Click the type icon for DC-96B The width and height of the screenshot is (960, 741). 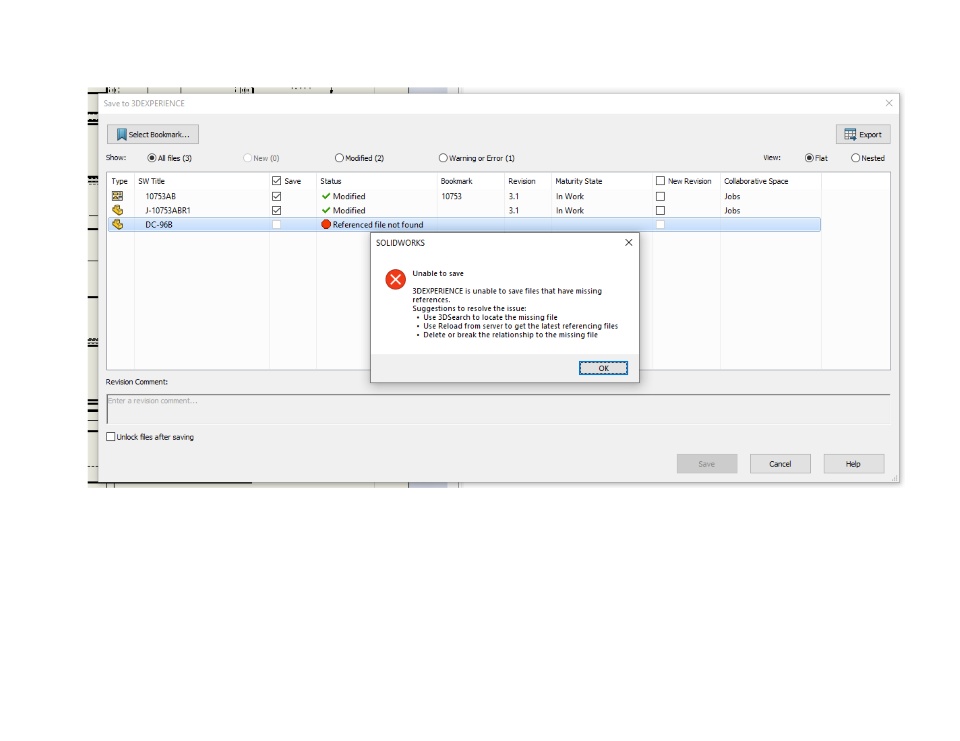coord(118,225)
